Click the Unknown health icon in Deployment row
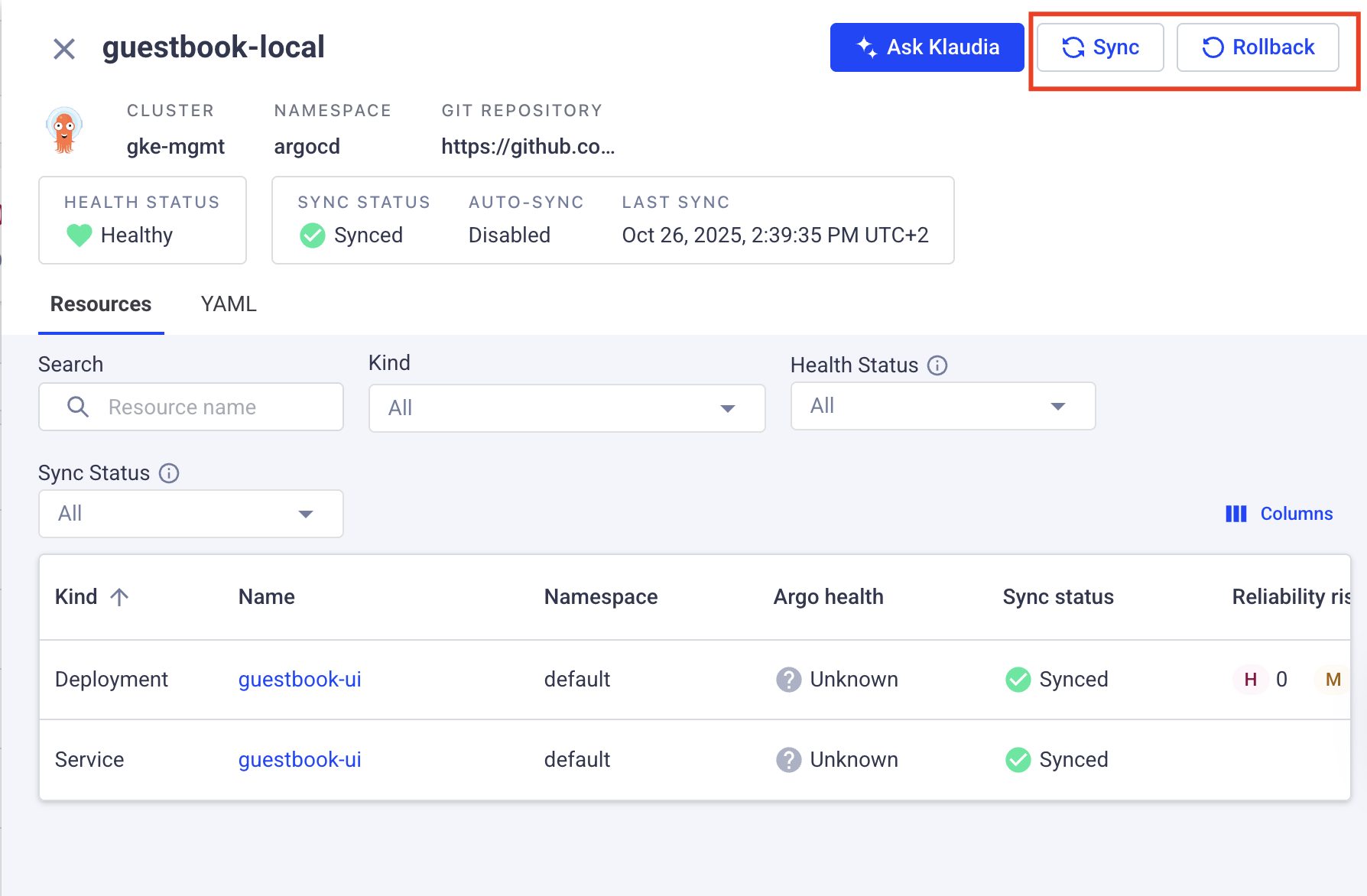 [x=788, y=680]
